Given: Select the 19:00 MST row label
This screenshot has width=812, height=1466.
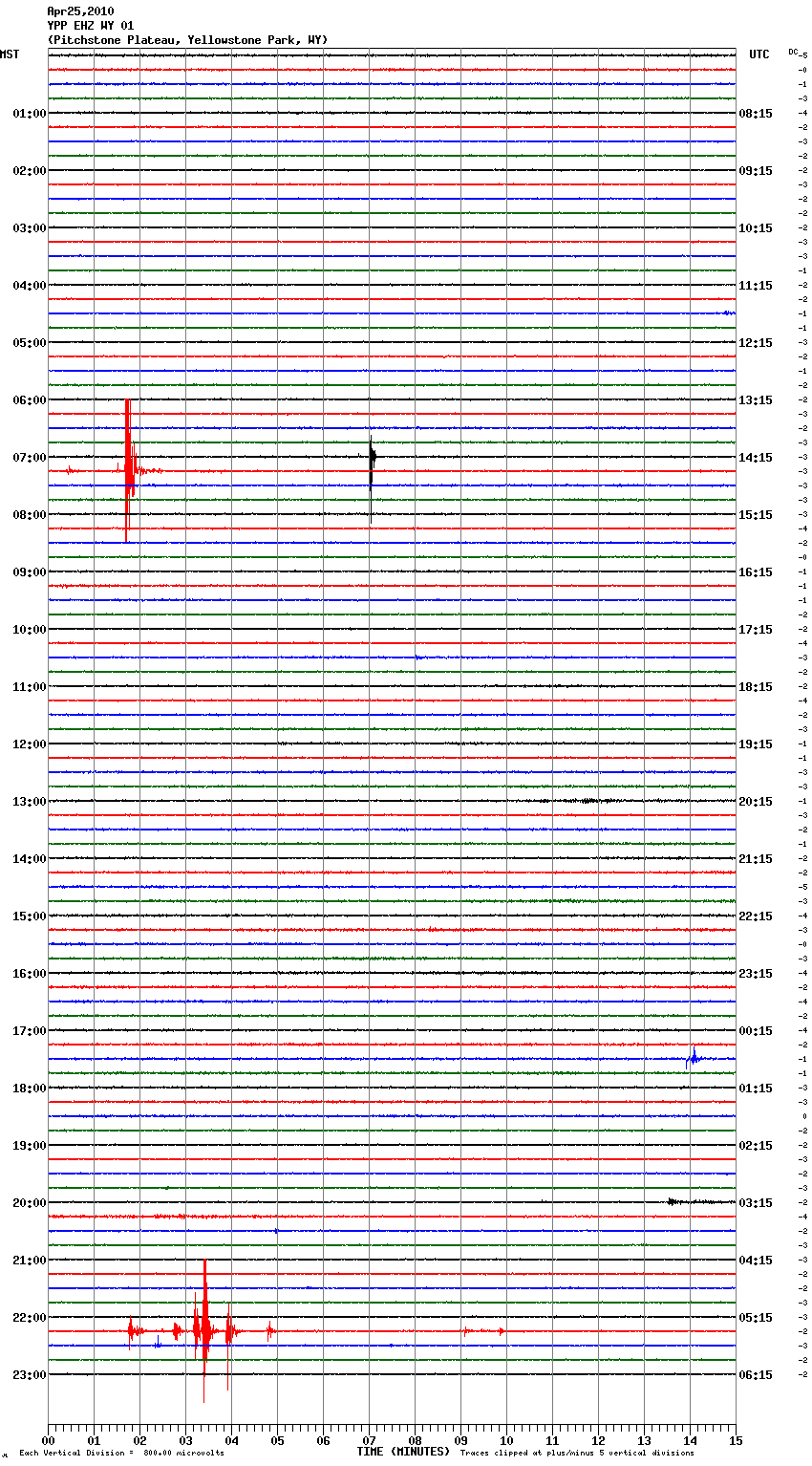Looking at the screenshot, I should coord(30,1146).
